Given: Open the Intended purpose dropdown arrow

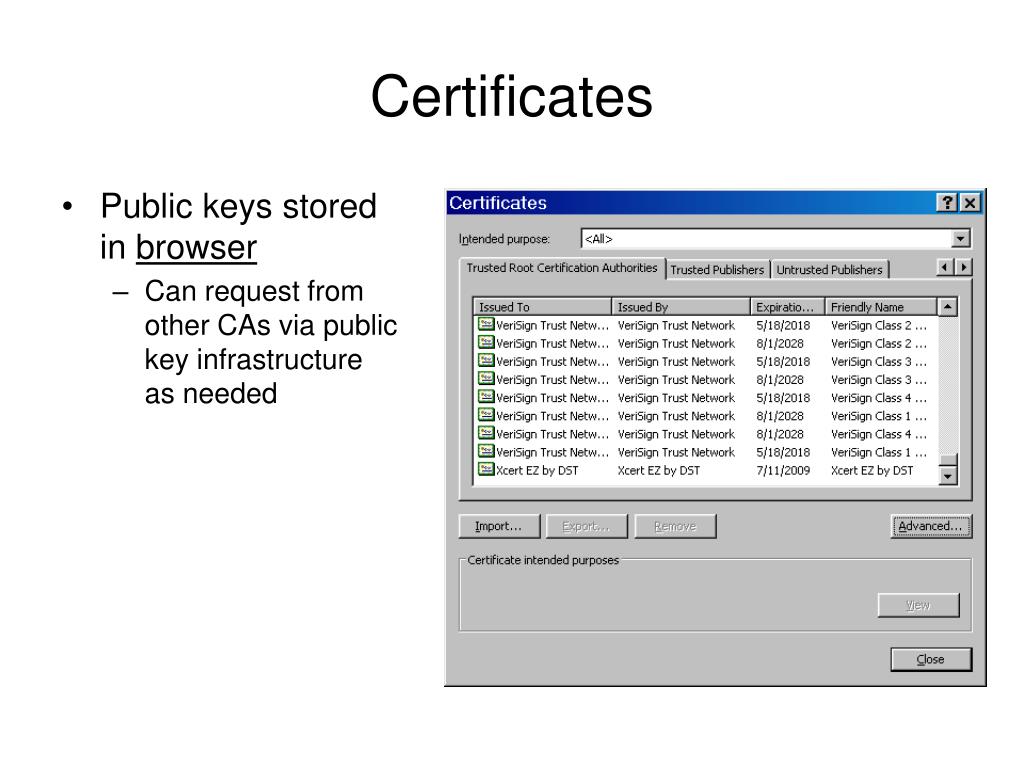Looking at the screenshot, I should 960,239.
